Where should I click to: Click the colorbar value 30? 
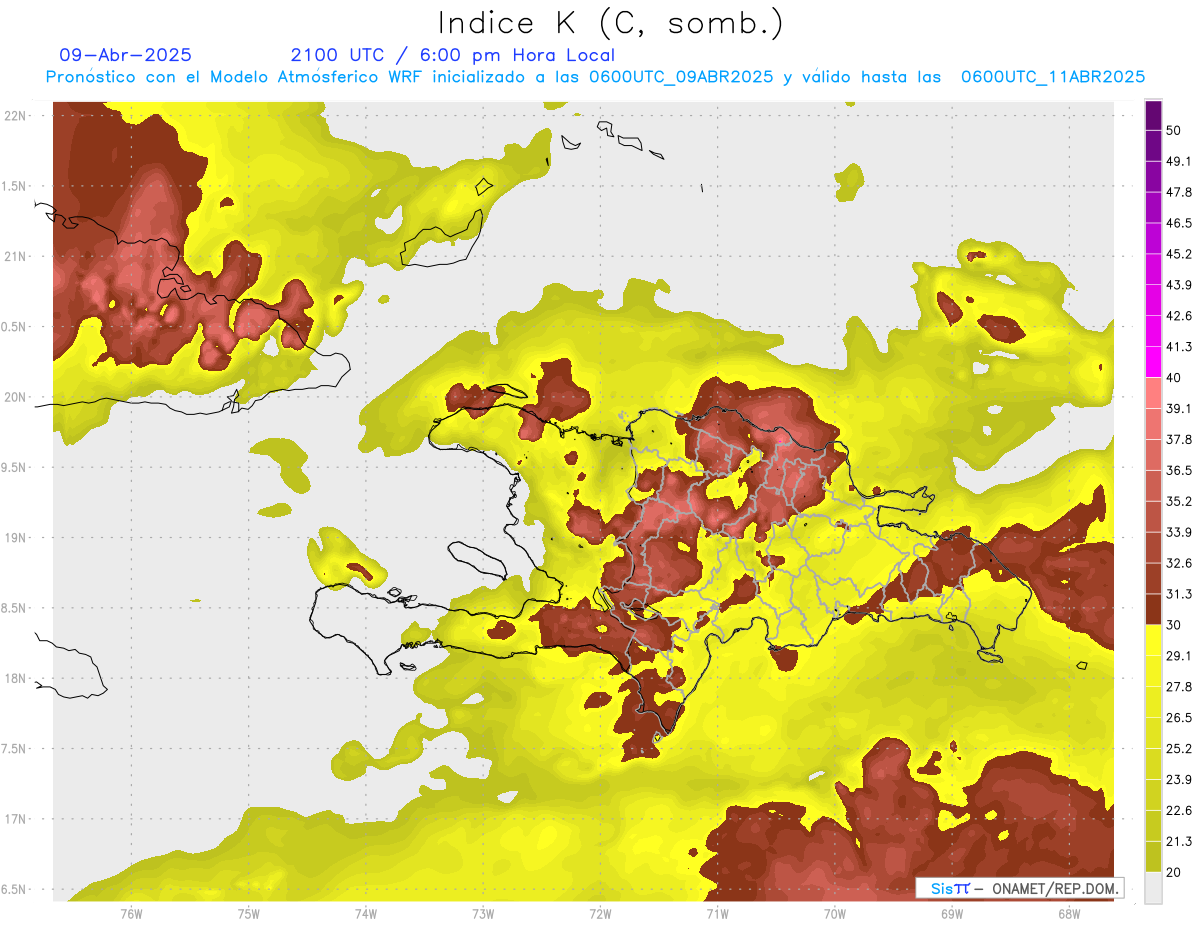click(1175, 624)
